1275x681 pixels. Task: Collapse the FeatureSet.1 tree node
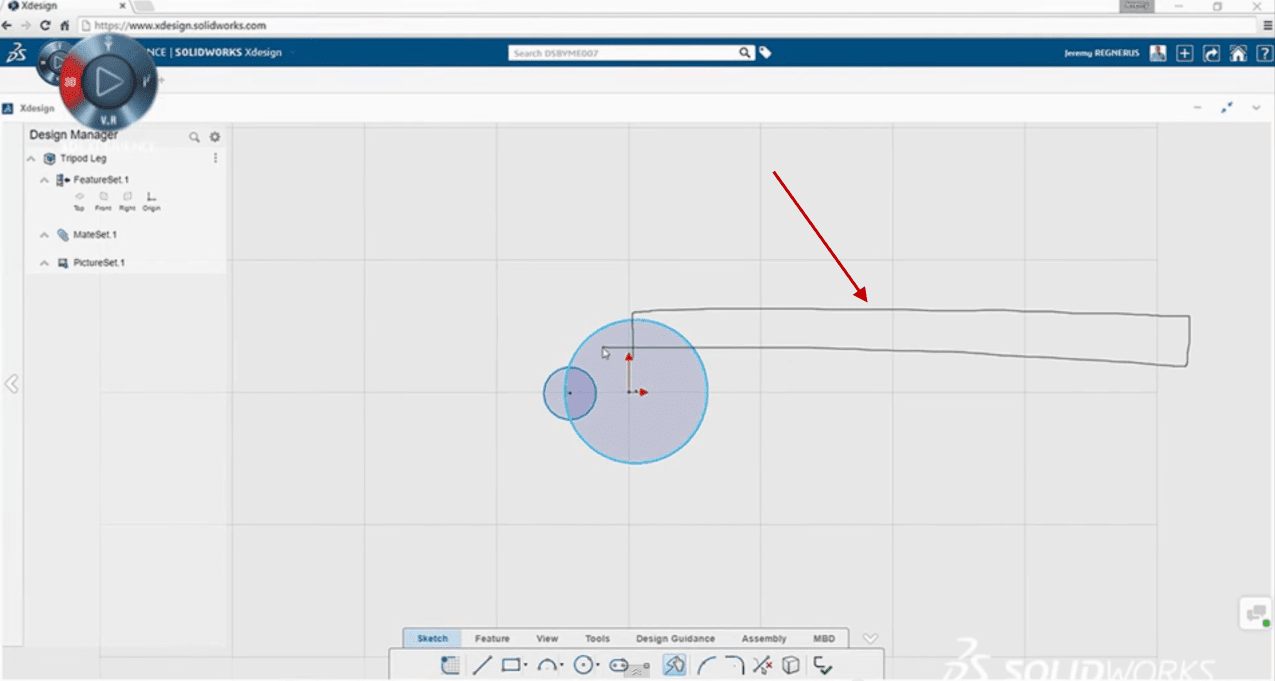tap(44, 180)
